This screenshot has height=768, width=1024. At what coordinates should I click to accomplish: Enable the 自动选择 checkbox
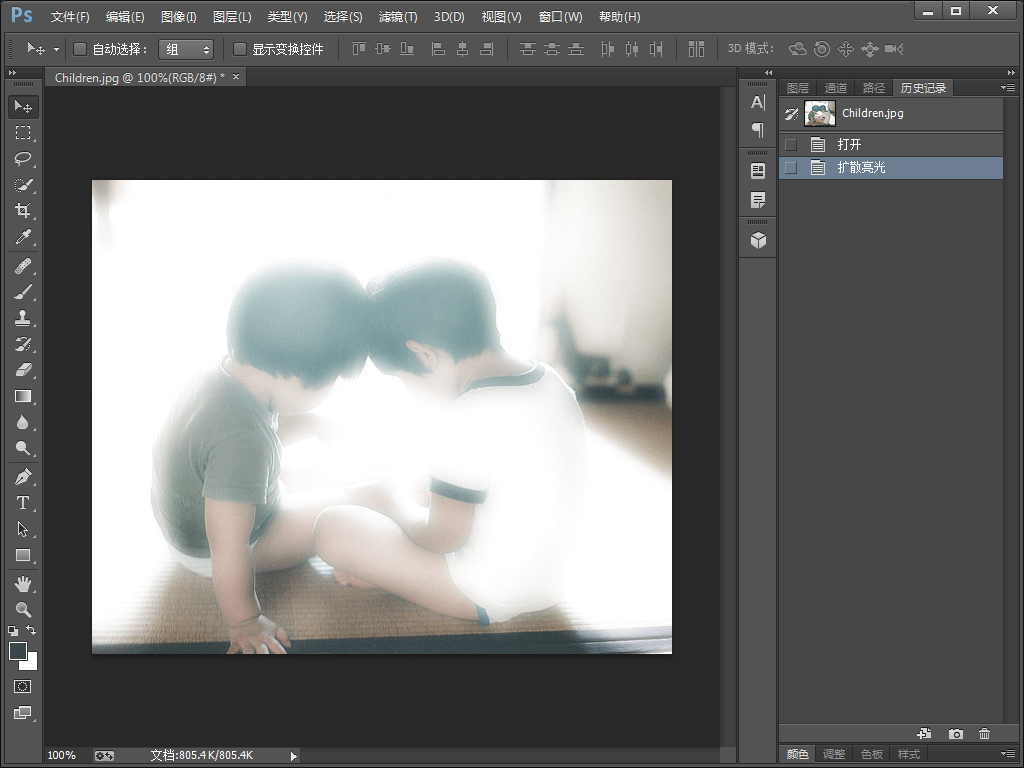[x=80, y=49]
